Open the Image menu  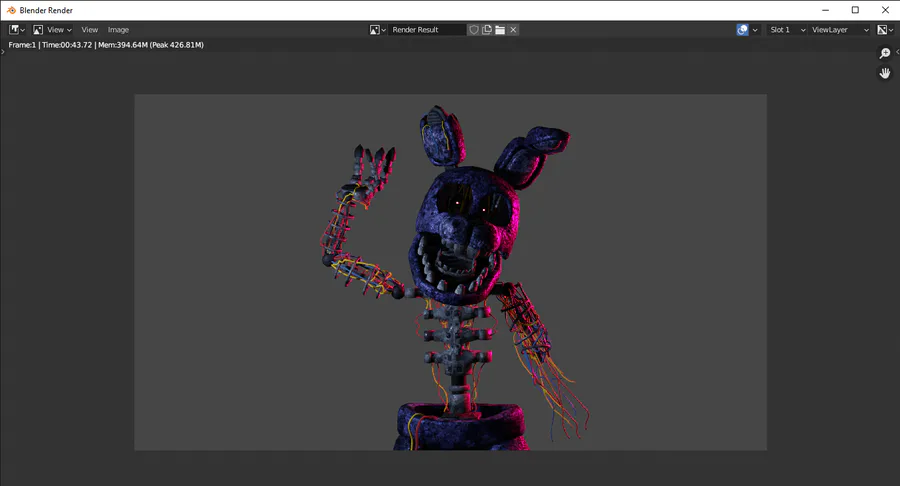118,30
